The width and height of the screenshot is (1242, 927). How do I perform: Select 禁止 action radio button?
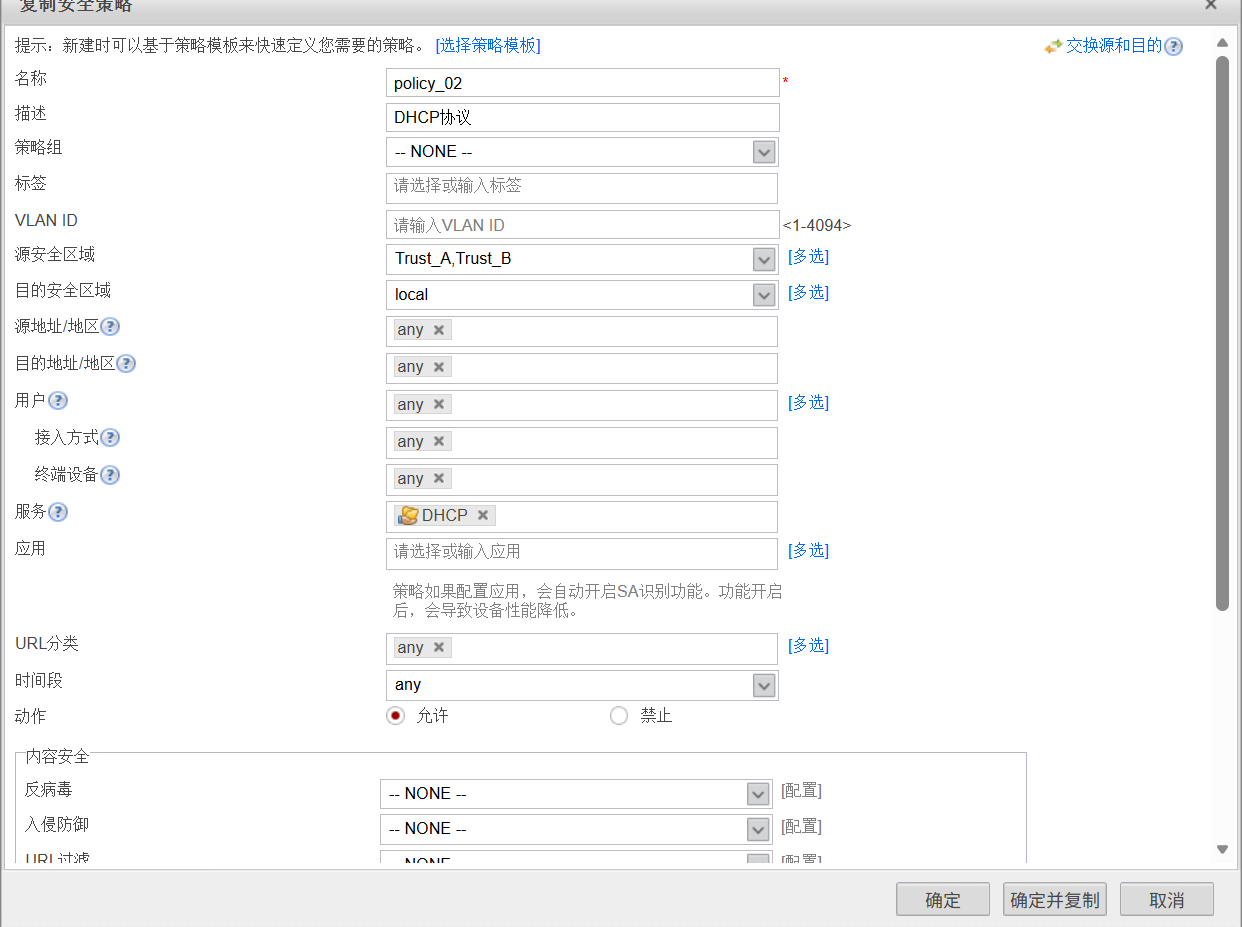click(x=619, y=715)
